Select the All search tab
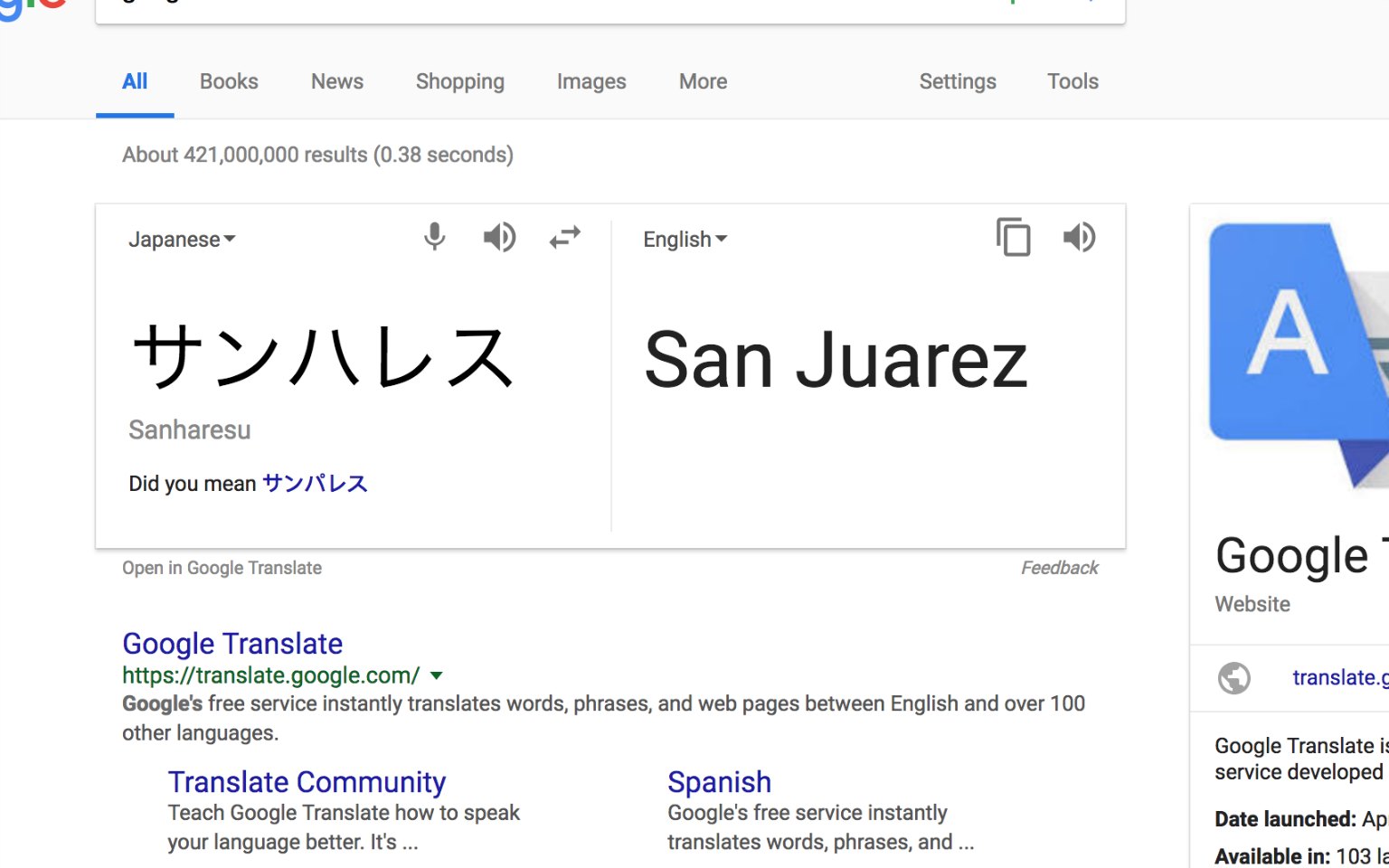 (x=135, y=81)
